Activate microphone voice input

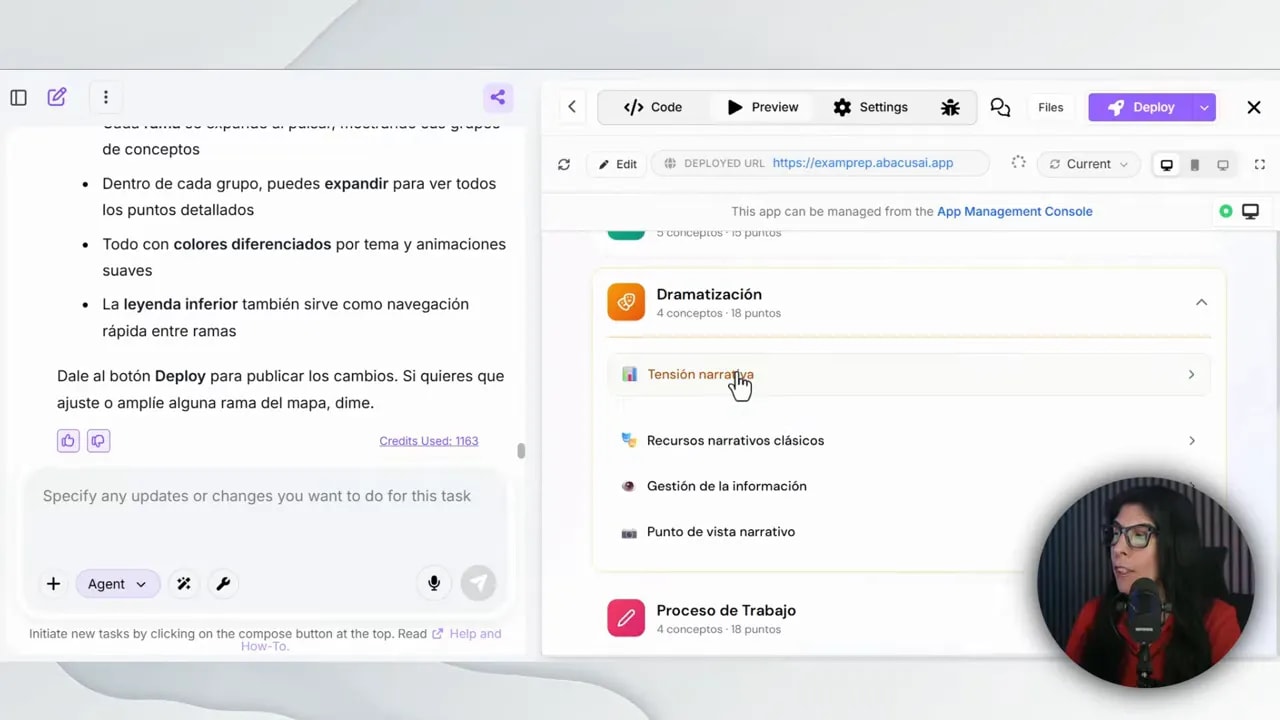pos(434,583)
